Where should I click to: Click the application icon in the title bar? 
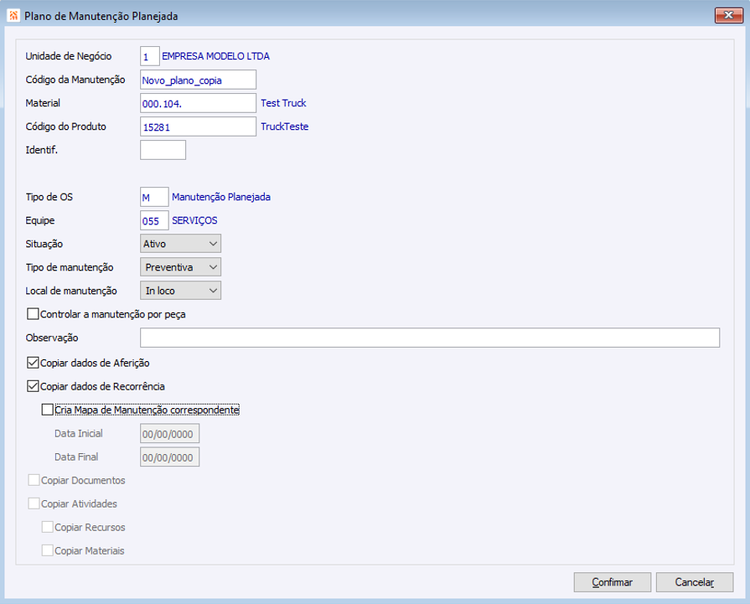pyautogui.click(x=13, y=16)
